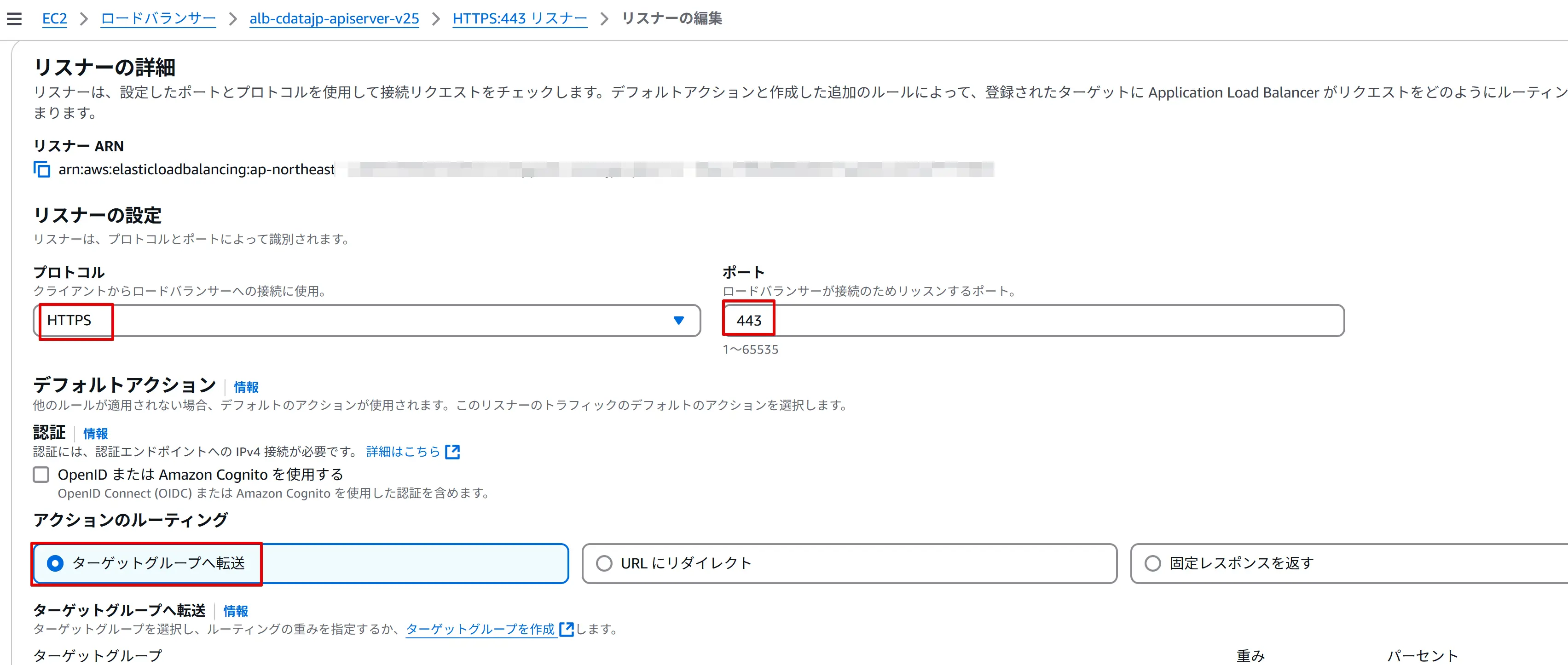This screenshot has width=1568, height=665.
Task: Open ターゲットグループを作成 link
Action: [x=481, y=630]
